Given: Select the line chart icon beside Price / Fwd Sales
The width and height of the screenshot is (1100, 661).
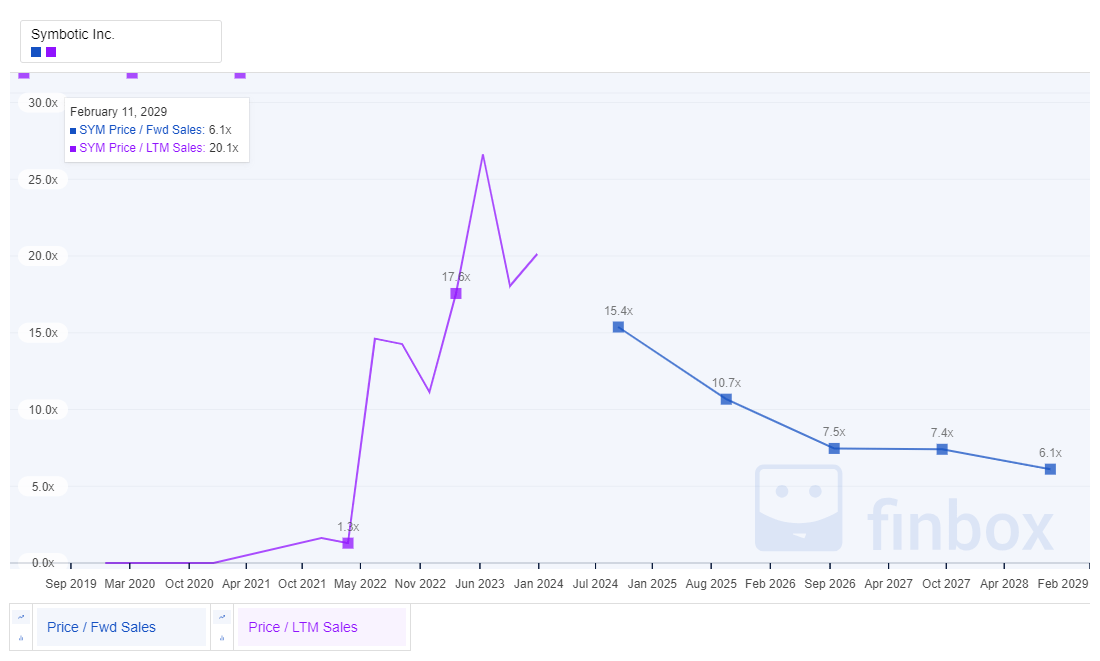Looking at the screenshot, I should tap(20, 617).
